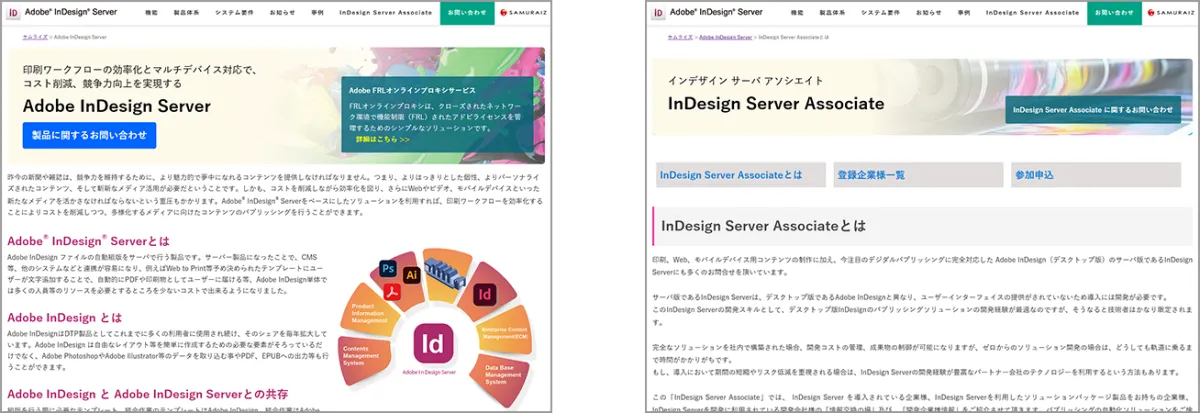Viewport: 1200px width, 413px height.
Task: Click the small dark InDesign Id icon
Action: tap(485, 295)
